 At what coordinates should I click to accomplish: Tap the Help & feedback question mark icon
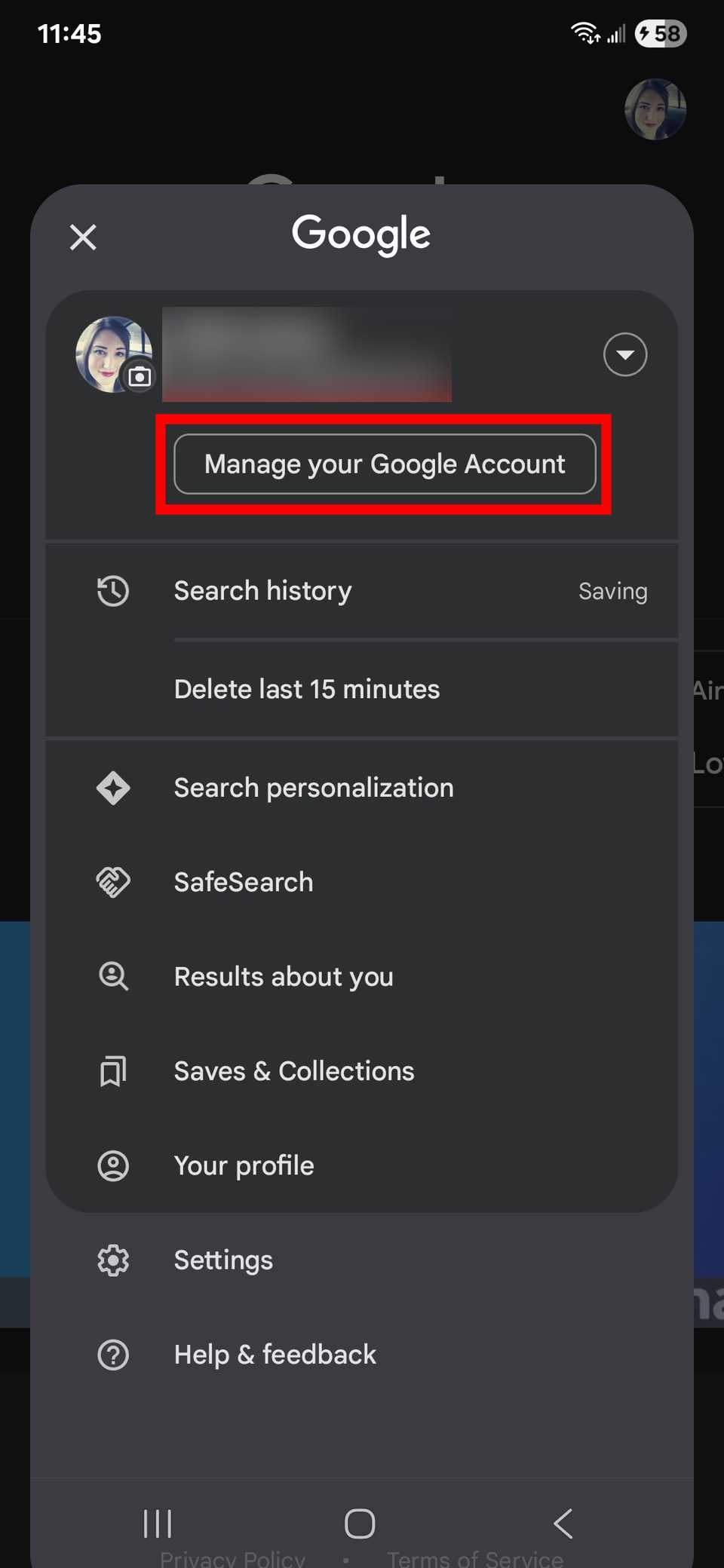click(113, 1355)
